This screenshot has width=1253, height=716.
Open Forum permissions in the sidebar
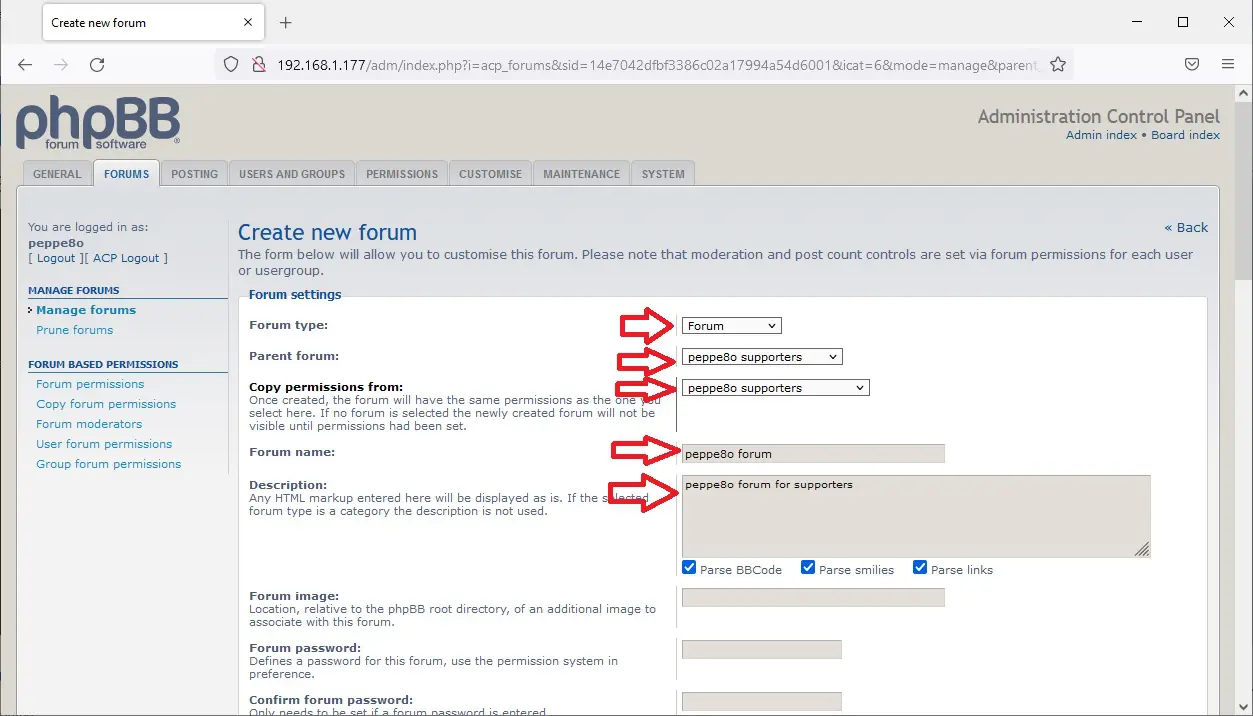(90, 384)
